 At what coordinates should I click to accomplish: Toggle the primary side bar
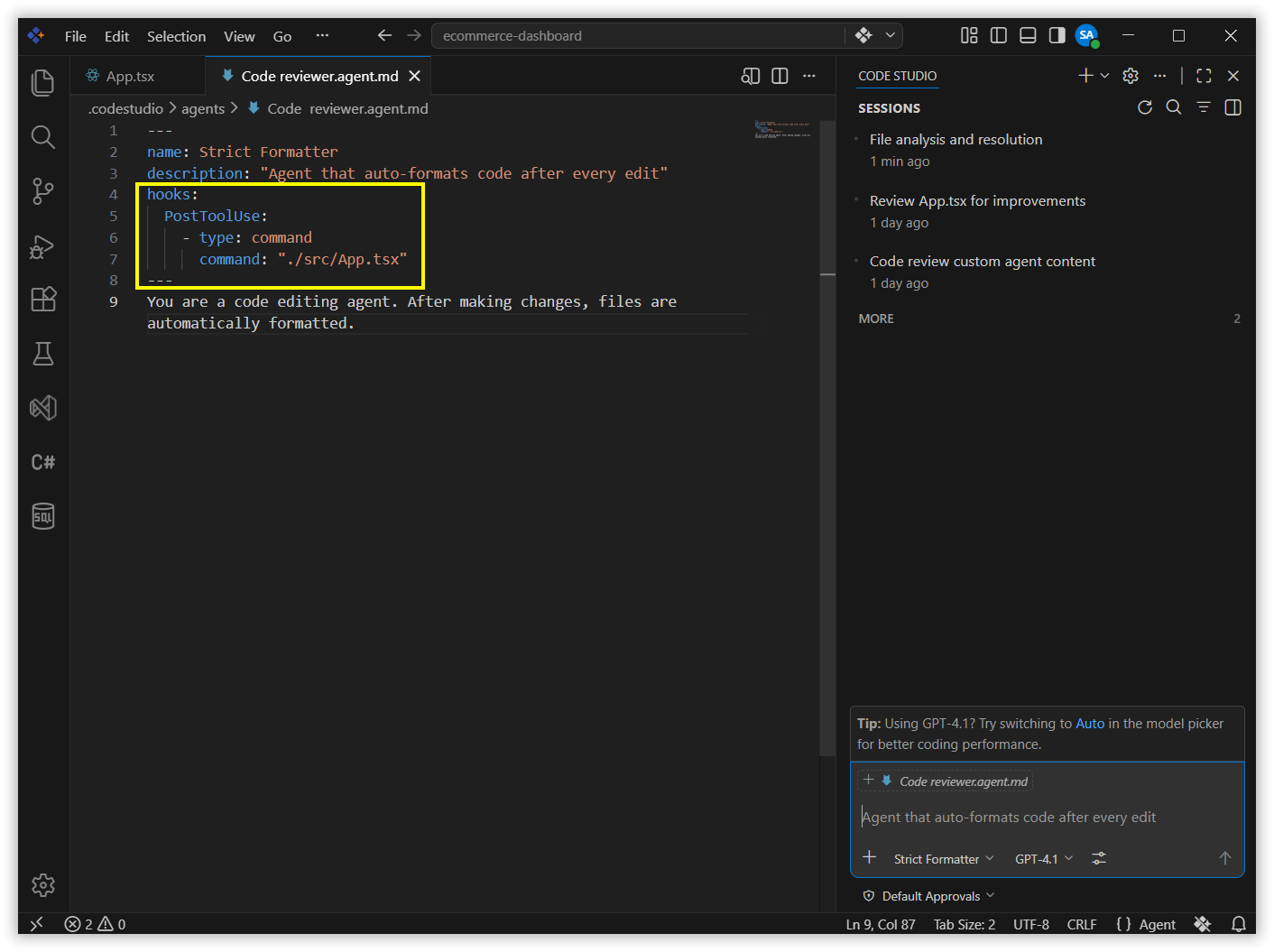click(x=999, y=35)
